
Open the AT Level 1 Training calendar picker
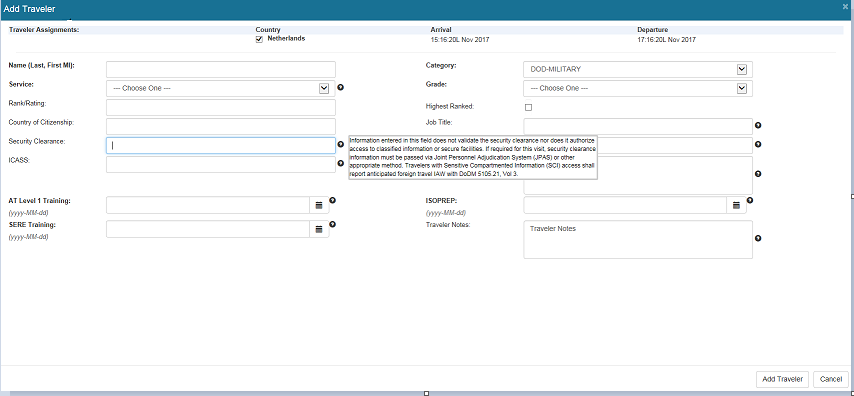tap(319, 205)
